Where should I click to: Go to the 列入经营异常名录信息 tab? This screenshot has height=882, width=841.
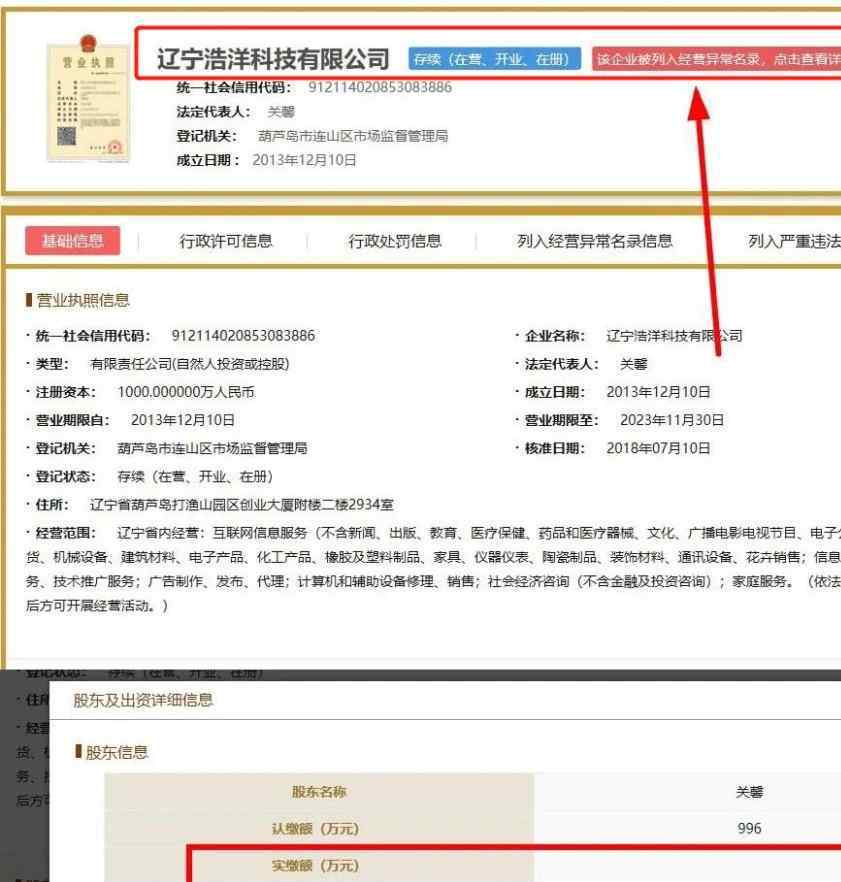coord(594,240)
